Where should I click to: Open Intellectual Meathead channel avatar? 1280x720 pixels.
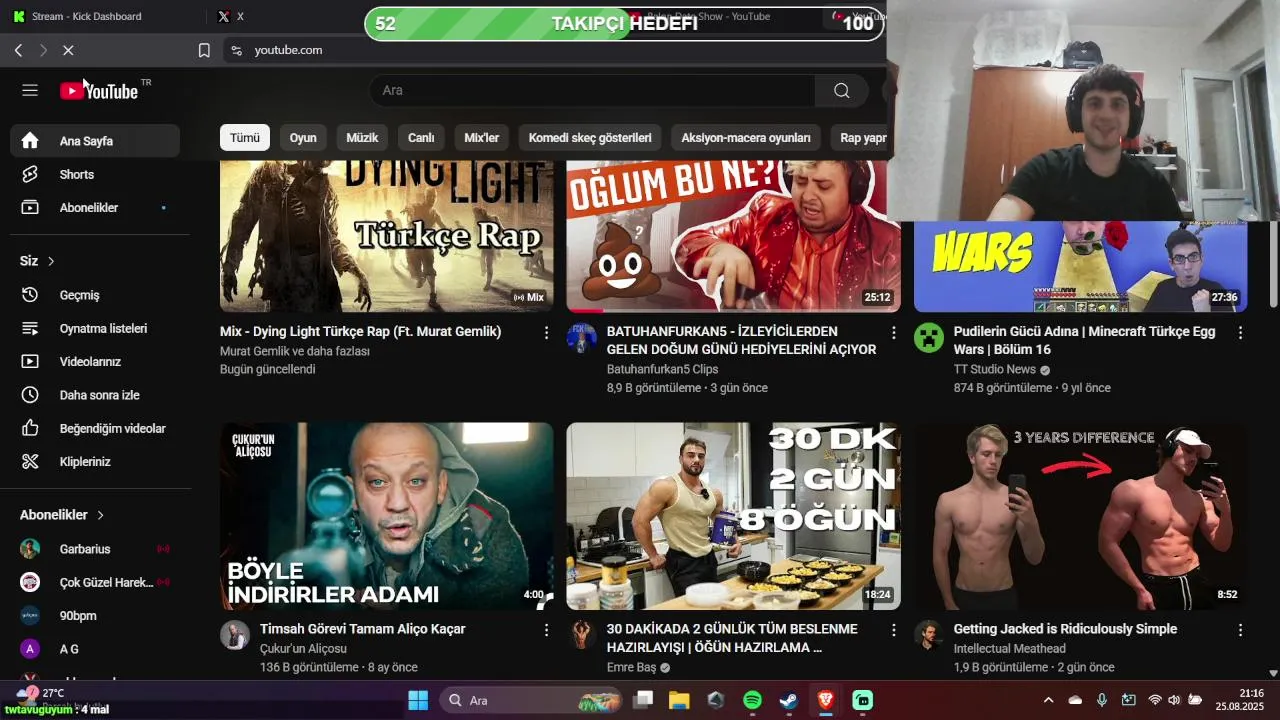tap(928, 635)
